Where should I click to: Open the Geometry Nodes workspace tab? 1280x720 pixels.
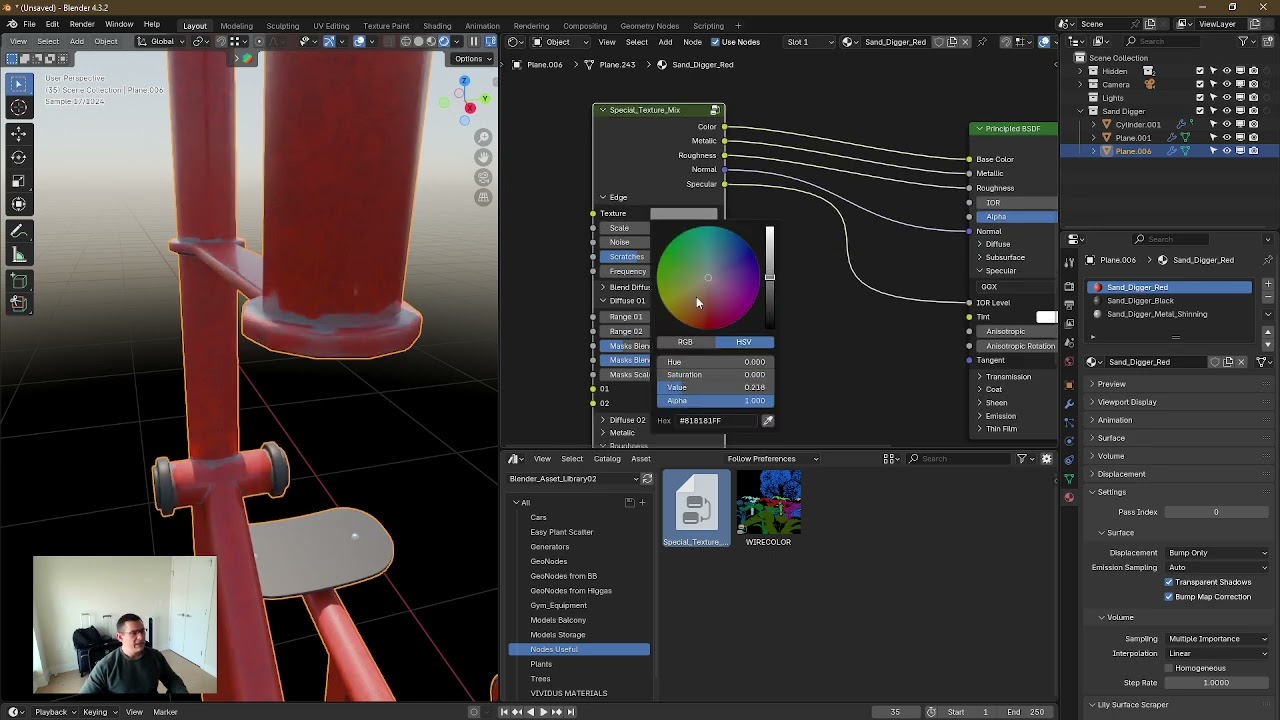[649, 25]
